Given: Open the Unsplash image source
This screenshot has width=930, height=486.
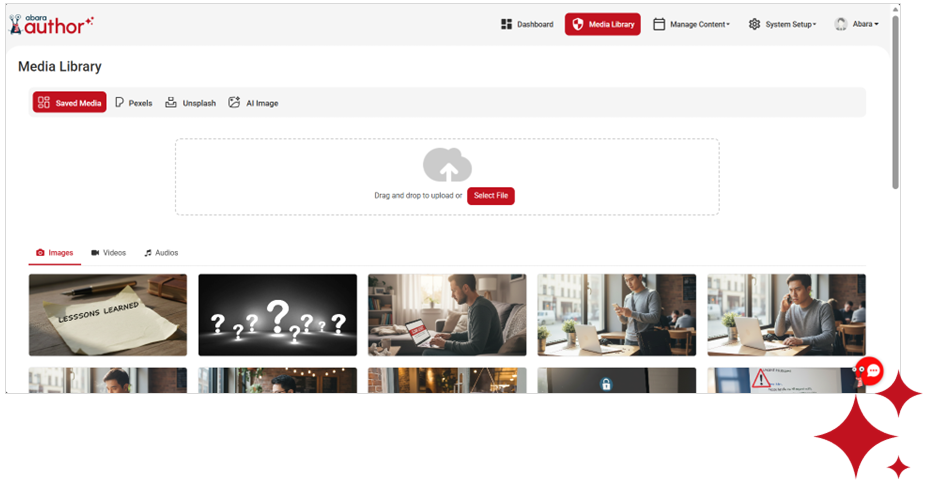Looking at the screenshot, I should tap(190, 103).
